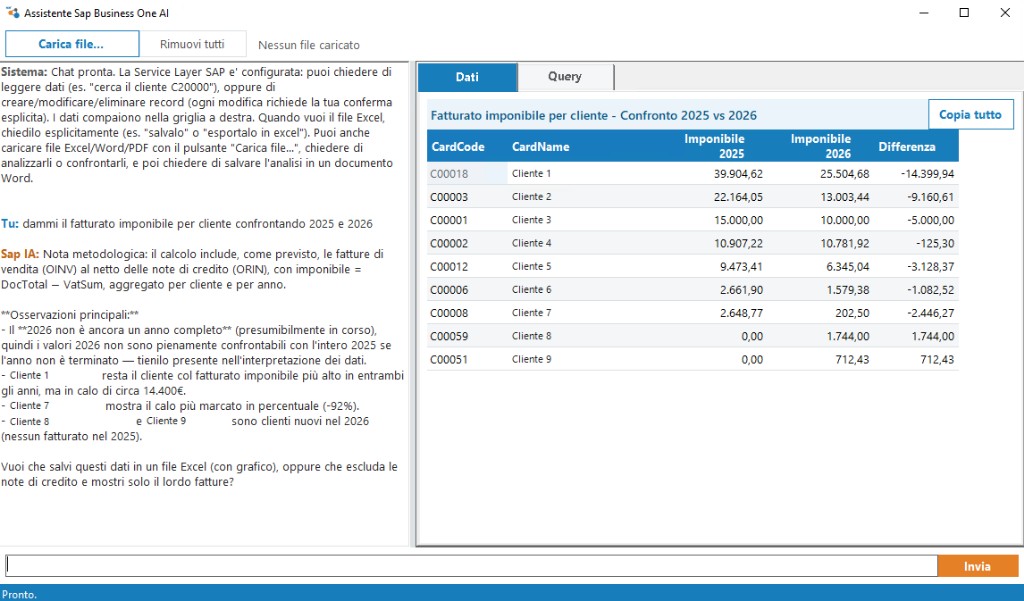Image resolution: width=1024 pixels, height=601 pixels.
Task: Click the -9.160,61 difference cell
Action: pos(916,197)
